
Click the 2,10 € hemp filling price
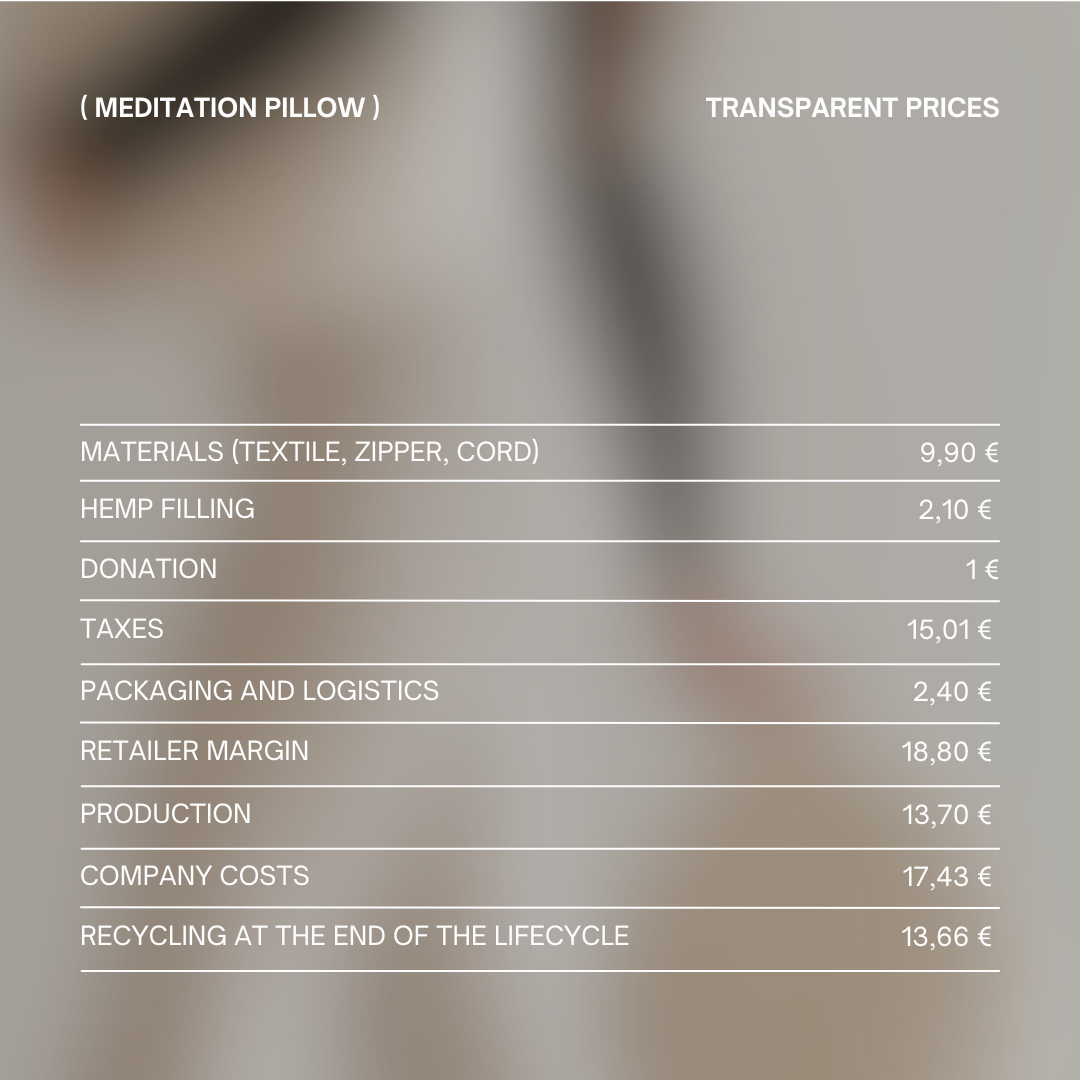click(955, 510)
